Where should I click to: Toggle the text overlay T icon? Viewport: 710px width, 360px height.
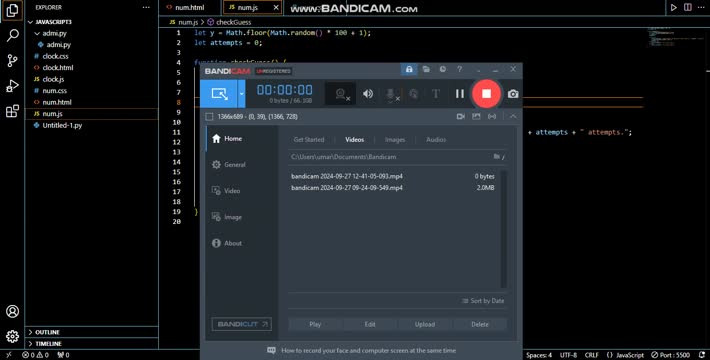click(436, 94)
